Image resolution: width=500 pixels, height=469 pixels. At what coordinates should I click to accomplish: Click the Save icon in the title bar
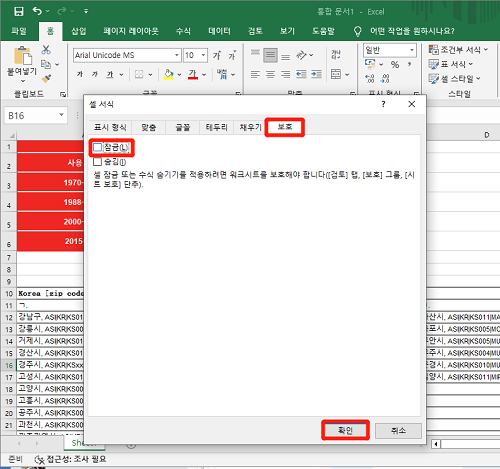[x=19, y=11]
